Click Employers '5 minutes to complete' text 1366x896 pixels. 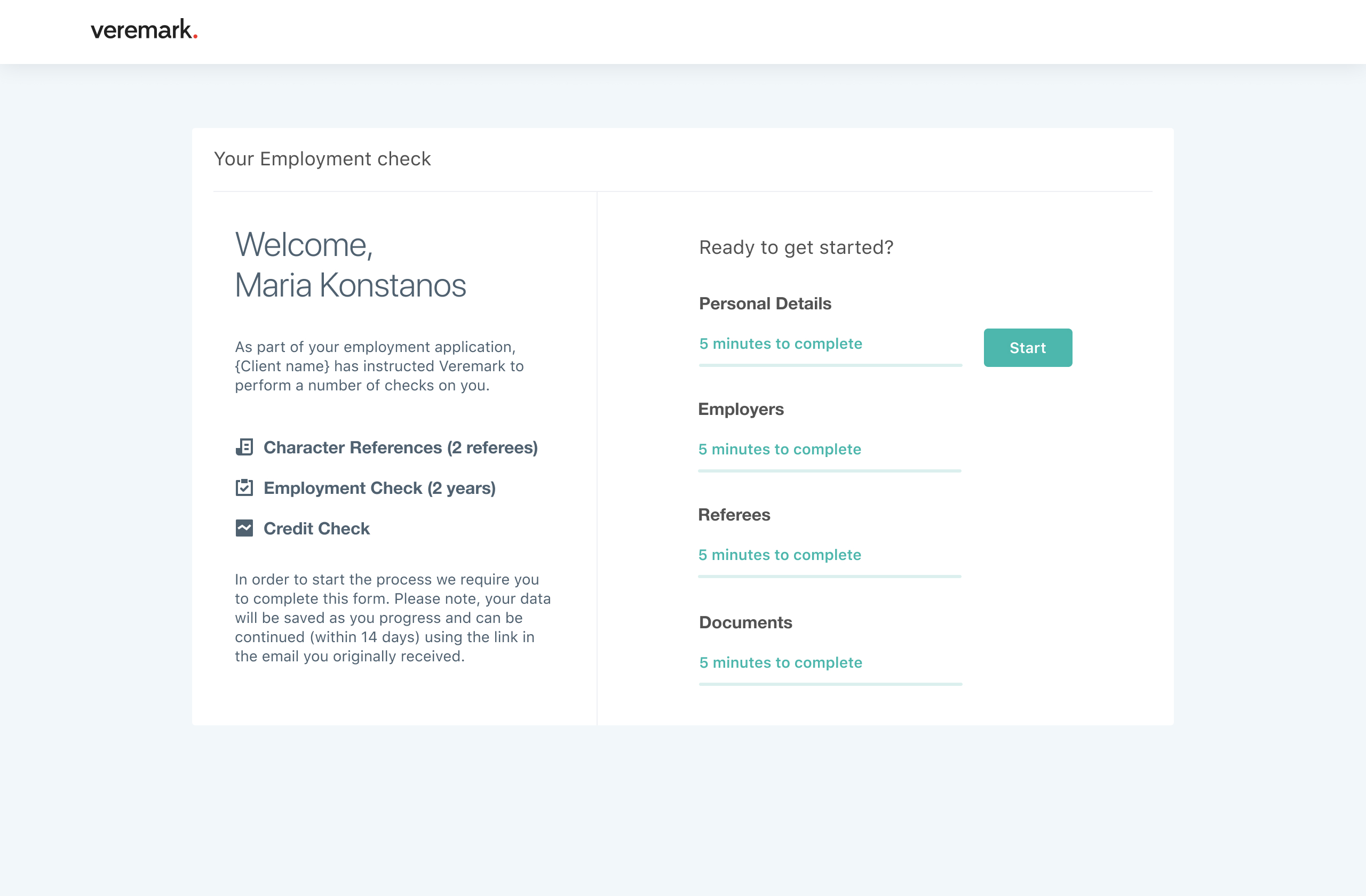[x=779, y=449]
